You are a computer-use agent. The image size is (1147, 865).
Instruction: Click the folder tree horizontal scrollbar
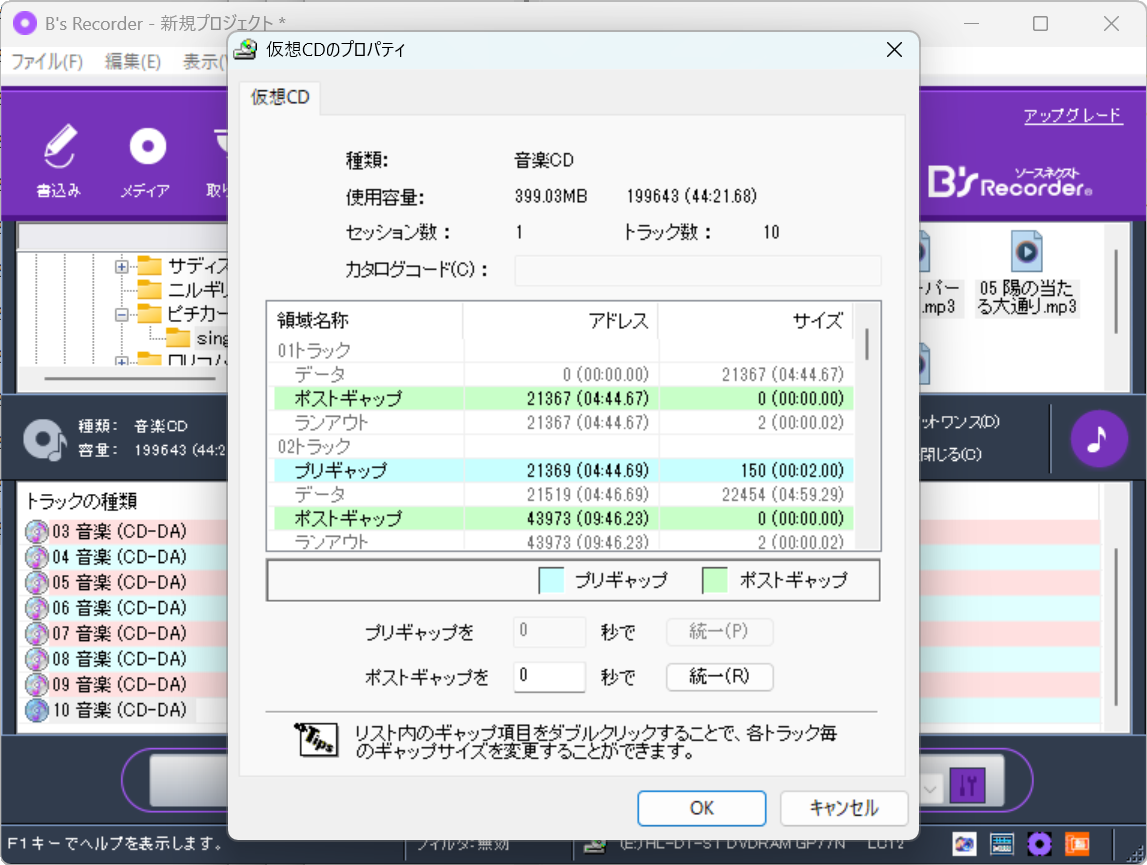click(x=129, y=378)
